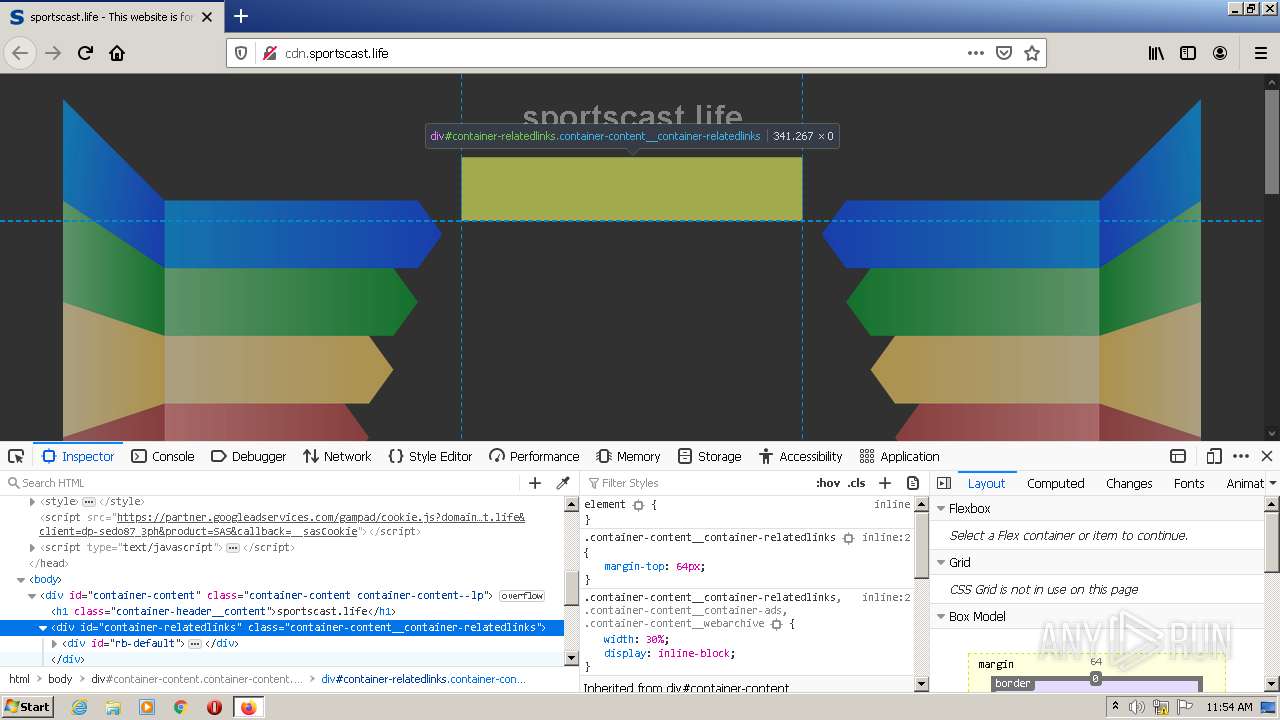This screenshot has height=720, width=1280.
Task: Collapse the body node
Action: 20,580
